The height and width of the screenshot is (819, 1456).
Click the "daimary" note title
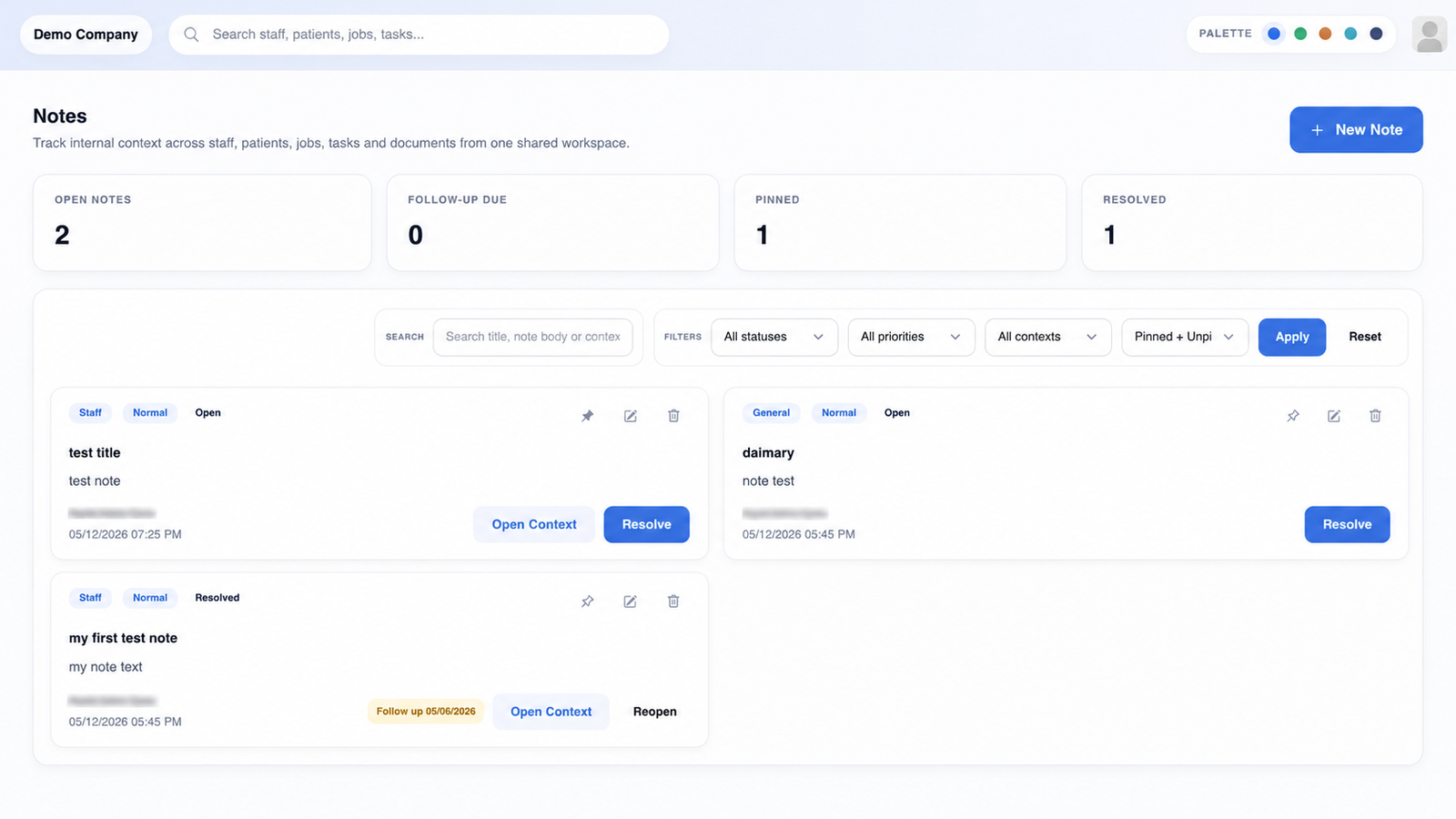768,453
